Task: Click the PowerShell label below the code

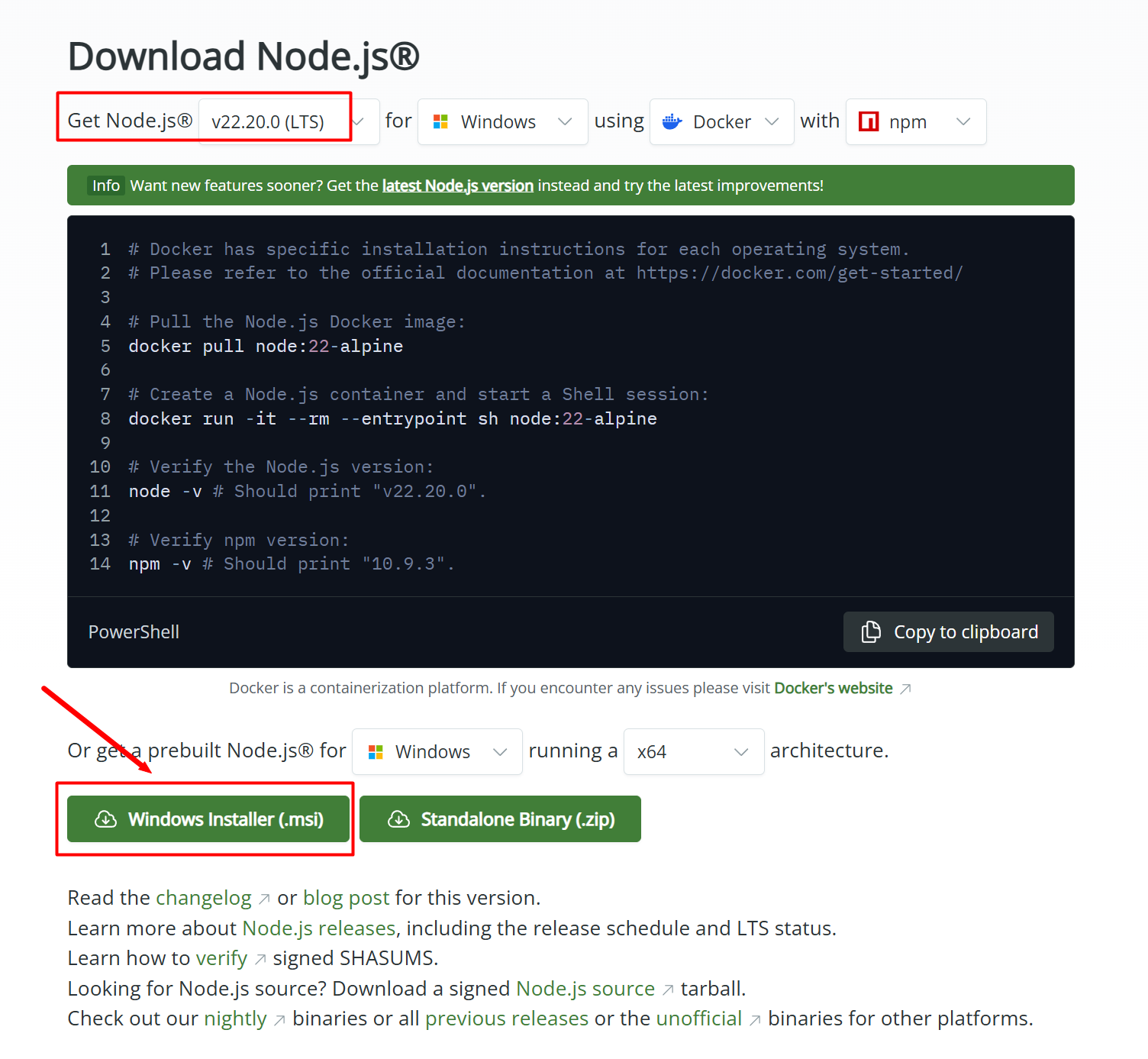Action: [x=134, y=632]
